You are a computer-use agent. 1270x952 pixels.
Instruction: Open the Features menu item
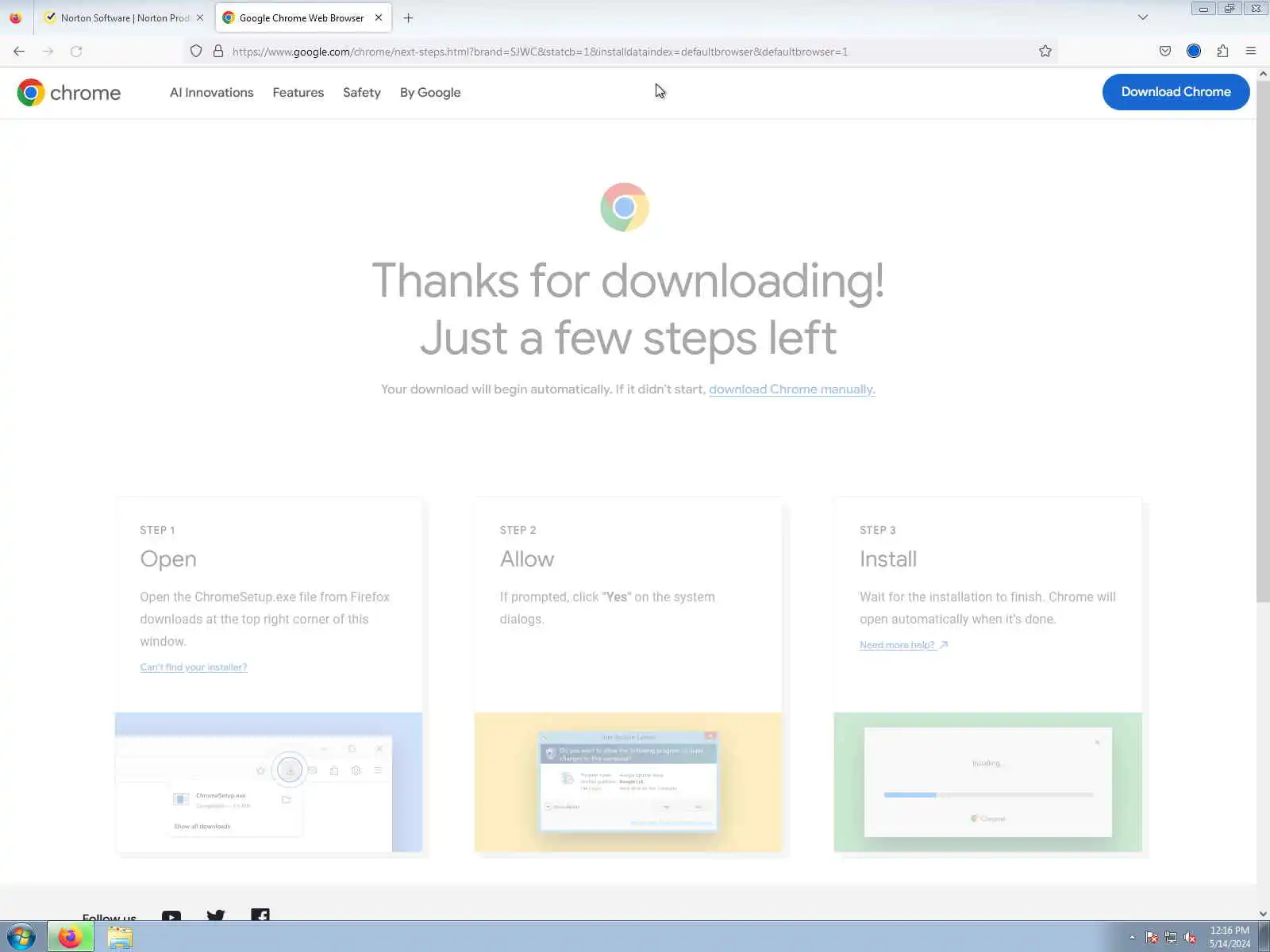coord(298,93)
